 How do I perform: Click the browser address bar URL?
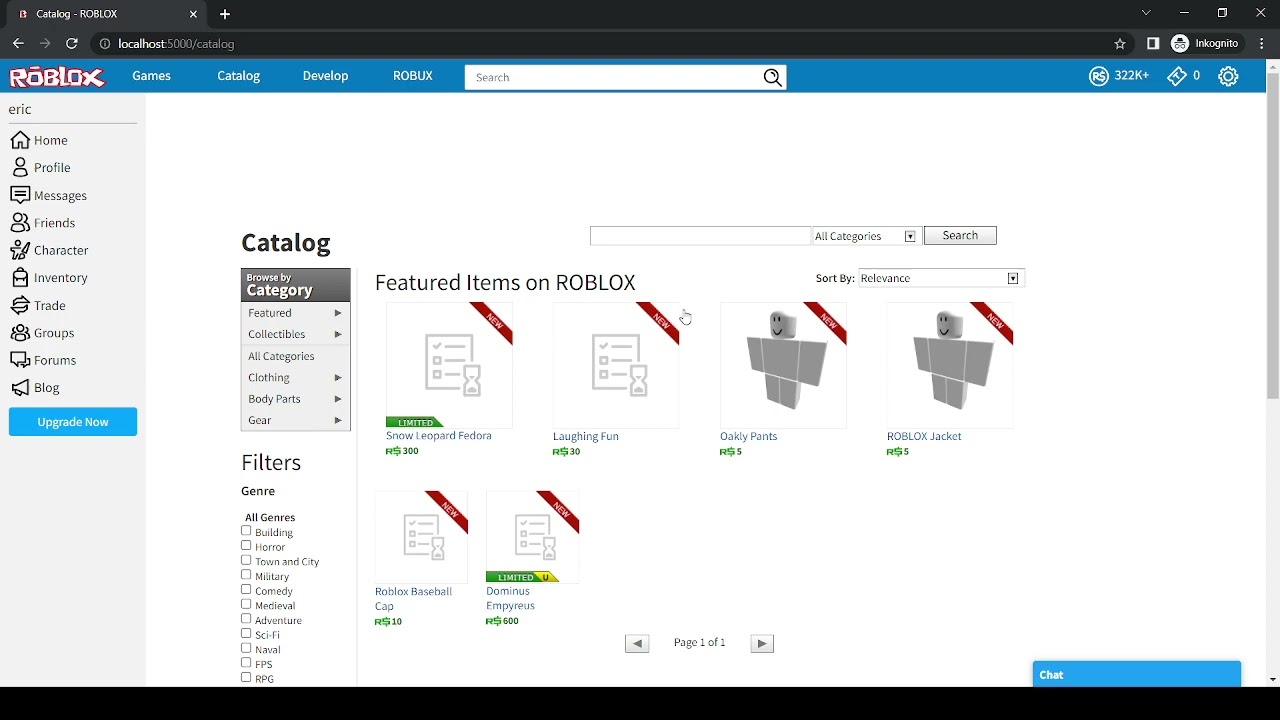coord(176,44)
